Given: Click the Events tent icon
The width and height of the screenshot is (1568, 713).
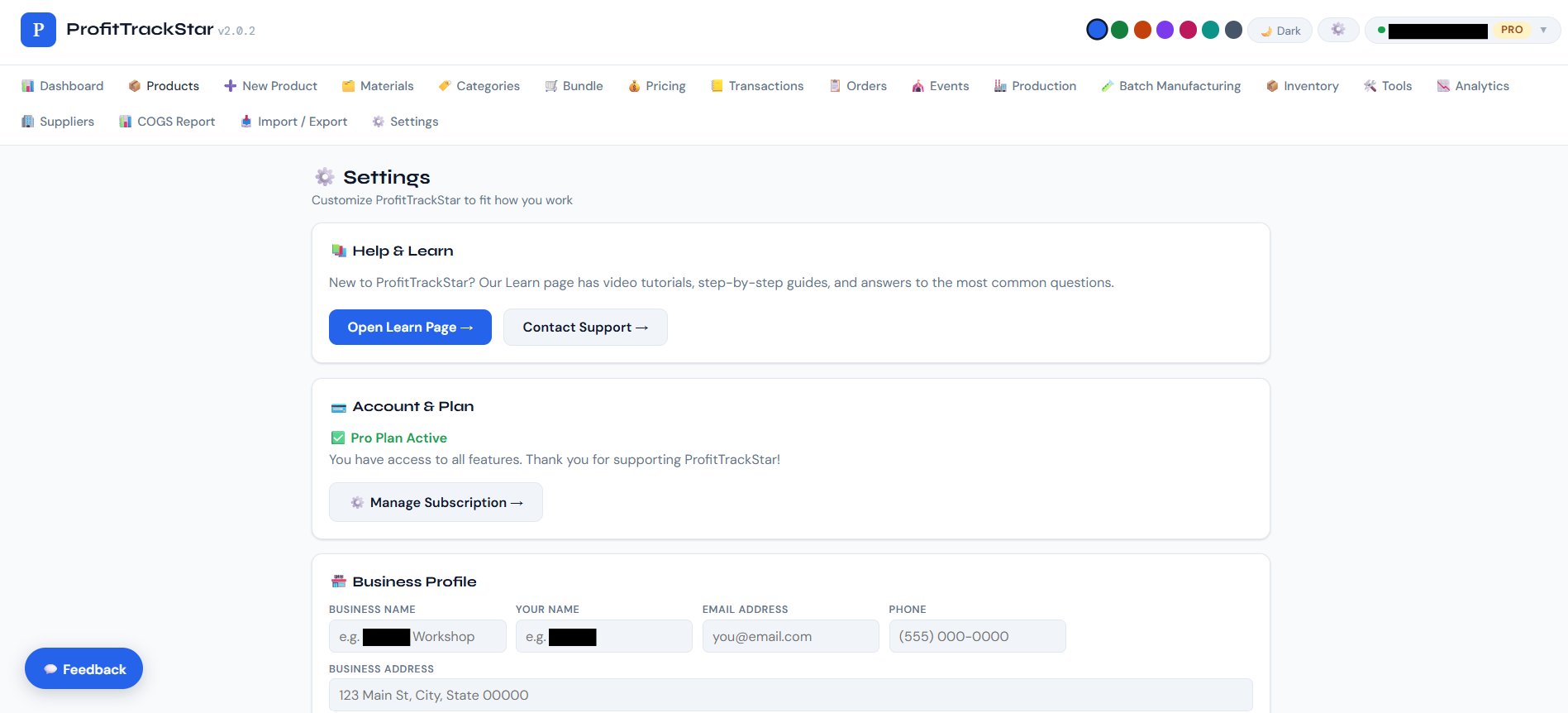Looking at the screenshot, I should point(918,86).
